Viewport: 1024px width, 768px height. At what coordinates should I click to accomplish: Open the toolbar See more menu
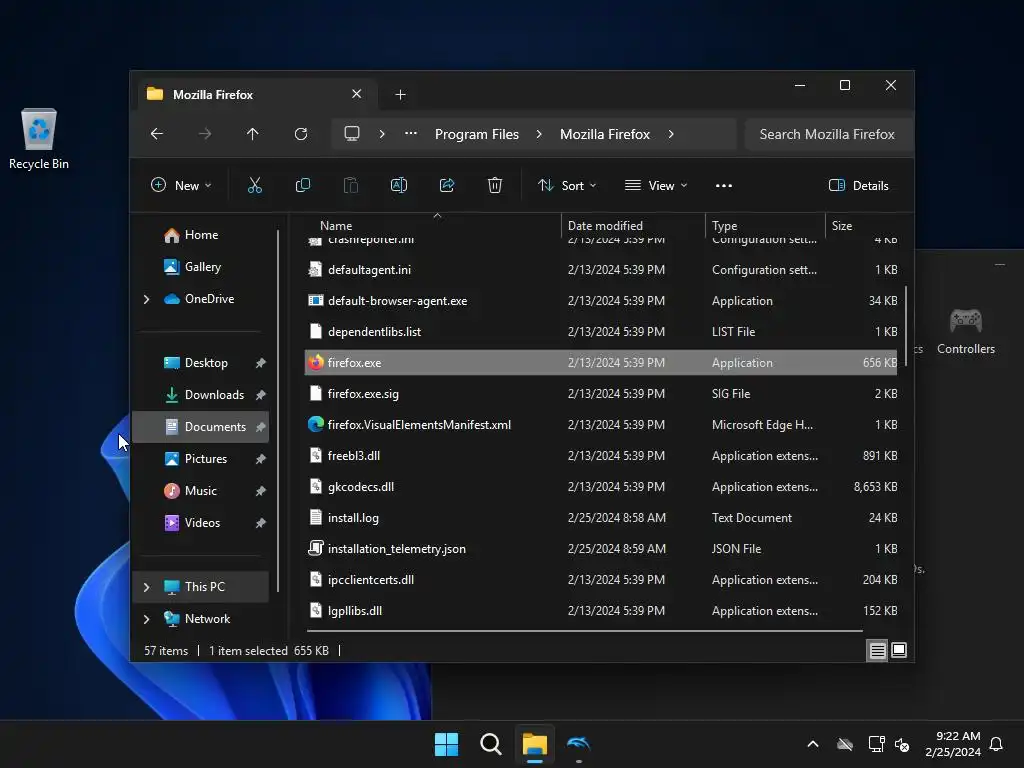724,185
